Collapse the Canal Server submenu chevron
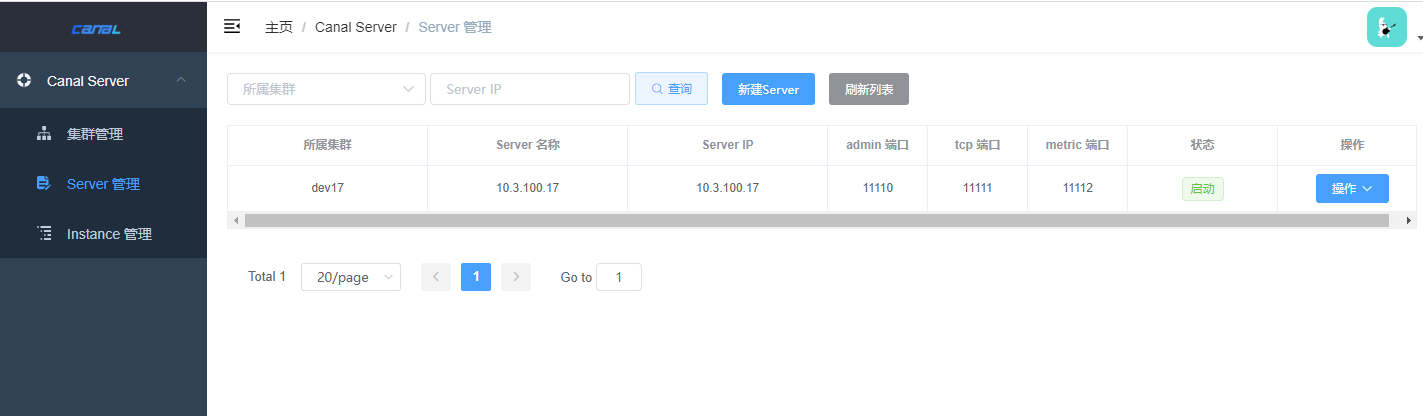The image size is (1423, 416). [x=181, y=80]
